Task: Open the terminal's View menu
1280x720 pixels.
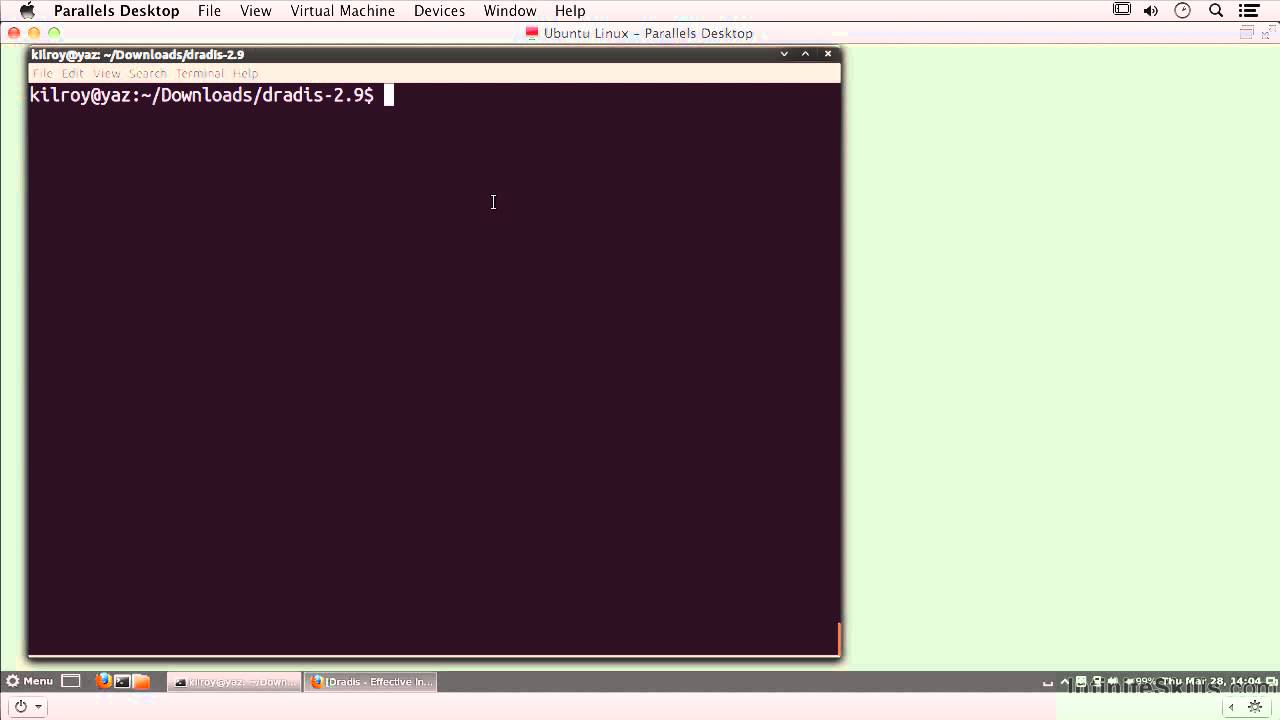Action: pos(107,73)
